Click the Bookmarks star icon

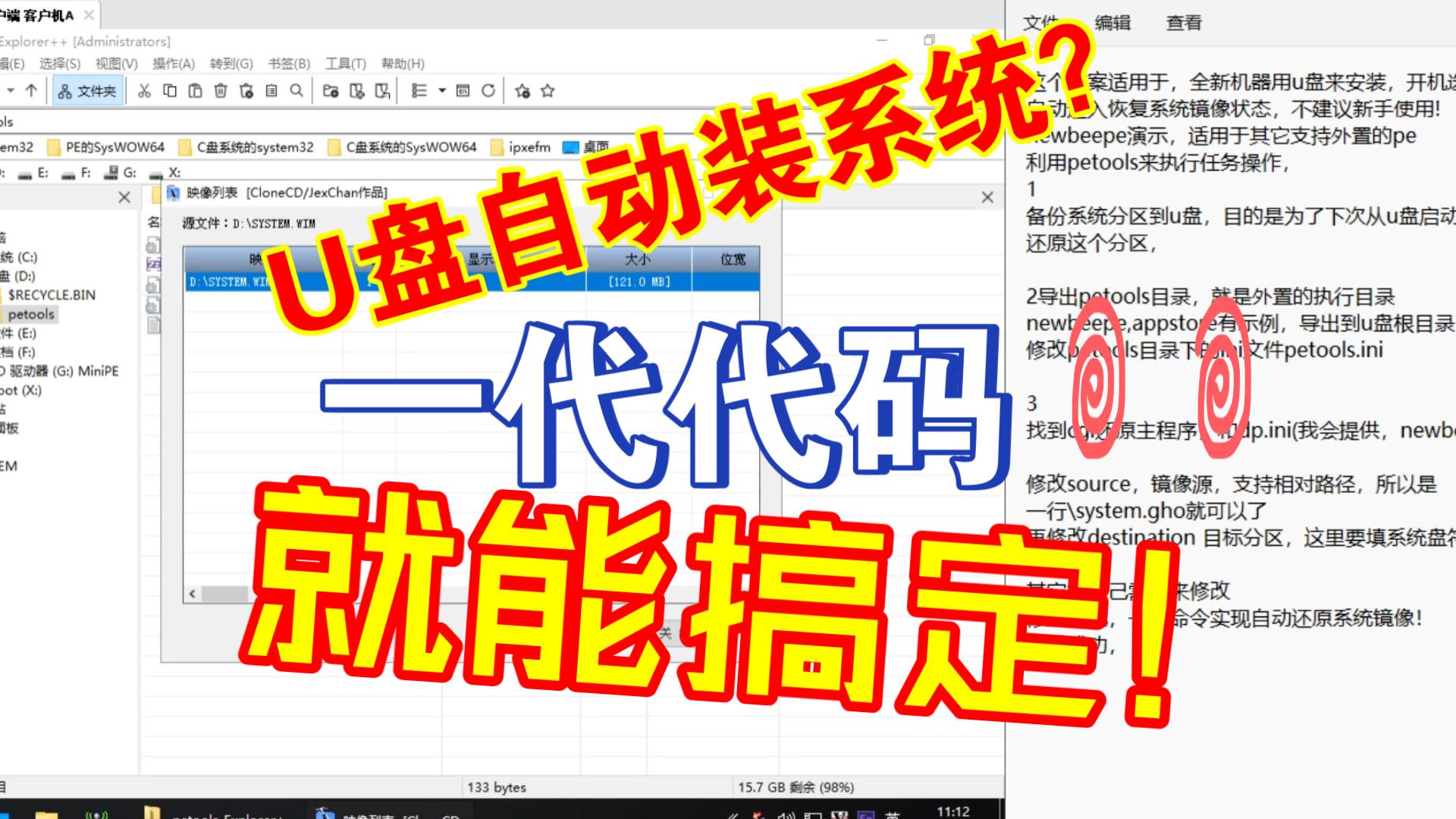548,91
